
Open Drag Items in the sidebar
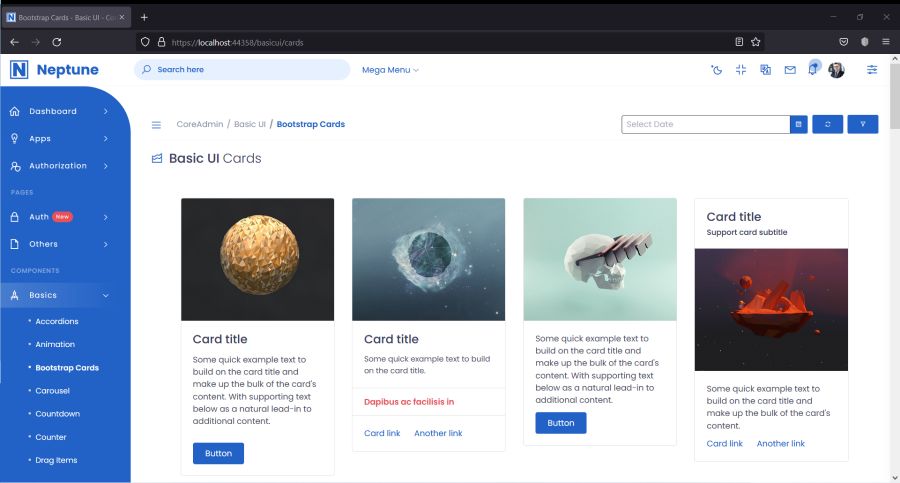coord(56,460)
